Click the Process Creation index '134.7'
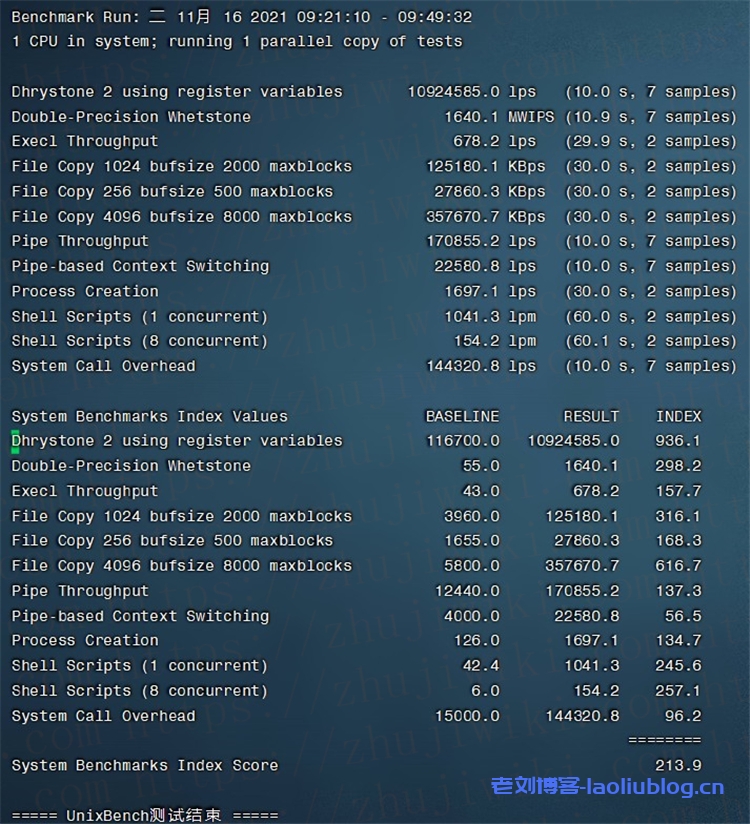The image size is (750, 824). [678, 641]
